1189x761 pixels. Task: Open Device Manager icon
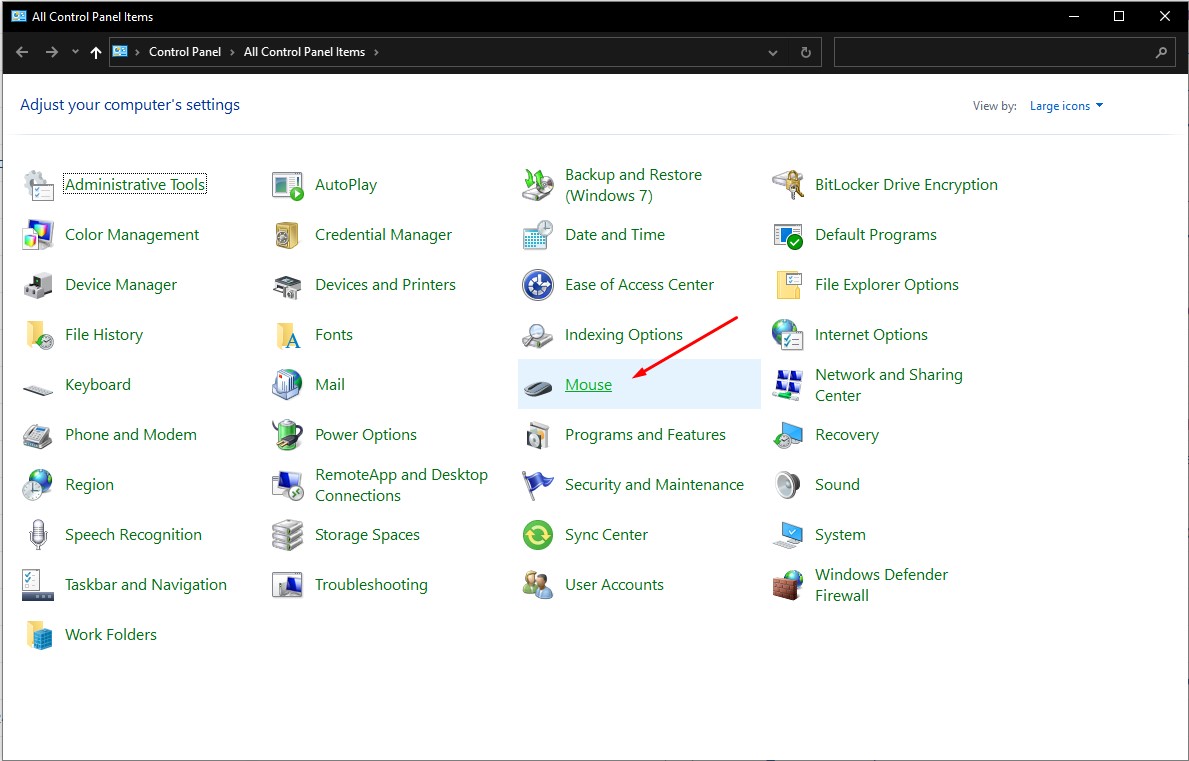38,285
